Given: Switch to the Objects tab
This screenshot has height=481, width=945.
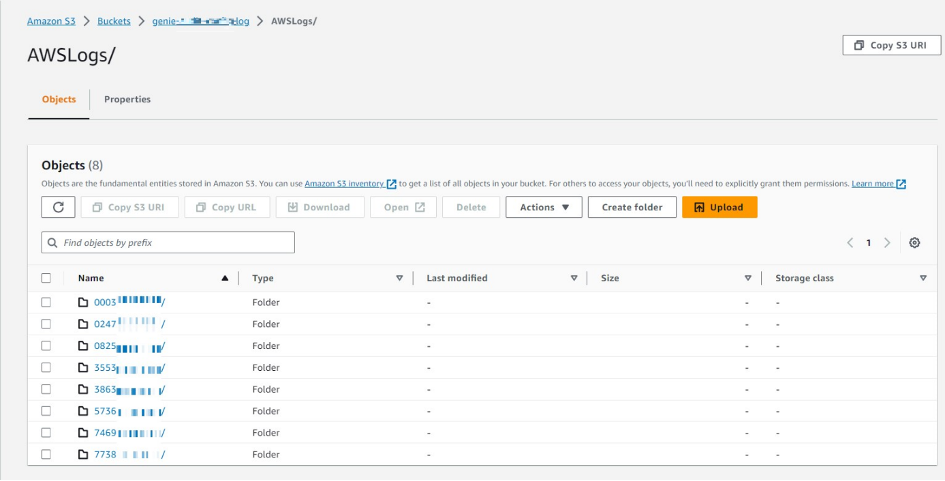Looking at the screenshot, I should (x=59, y=99).
